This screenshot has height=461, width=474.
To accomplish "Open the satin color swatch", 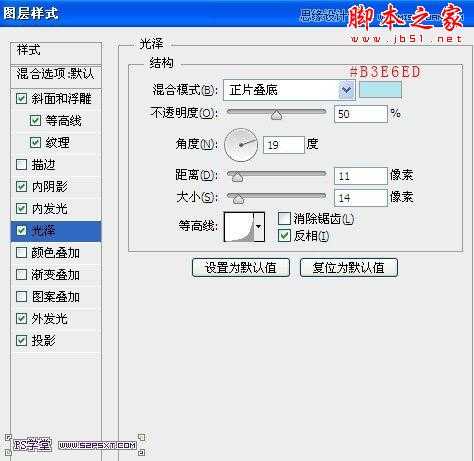I will click(x=380, y=90).
